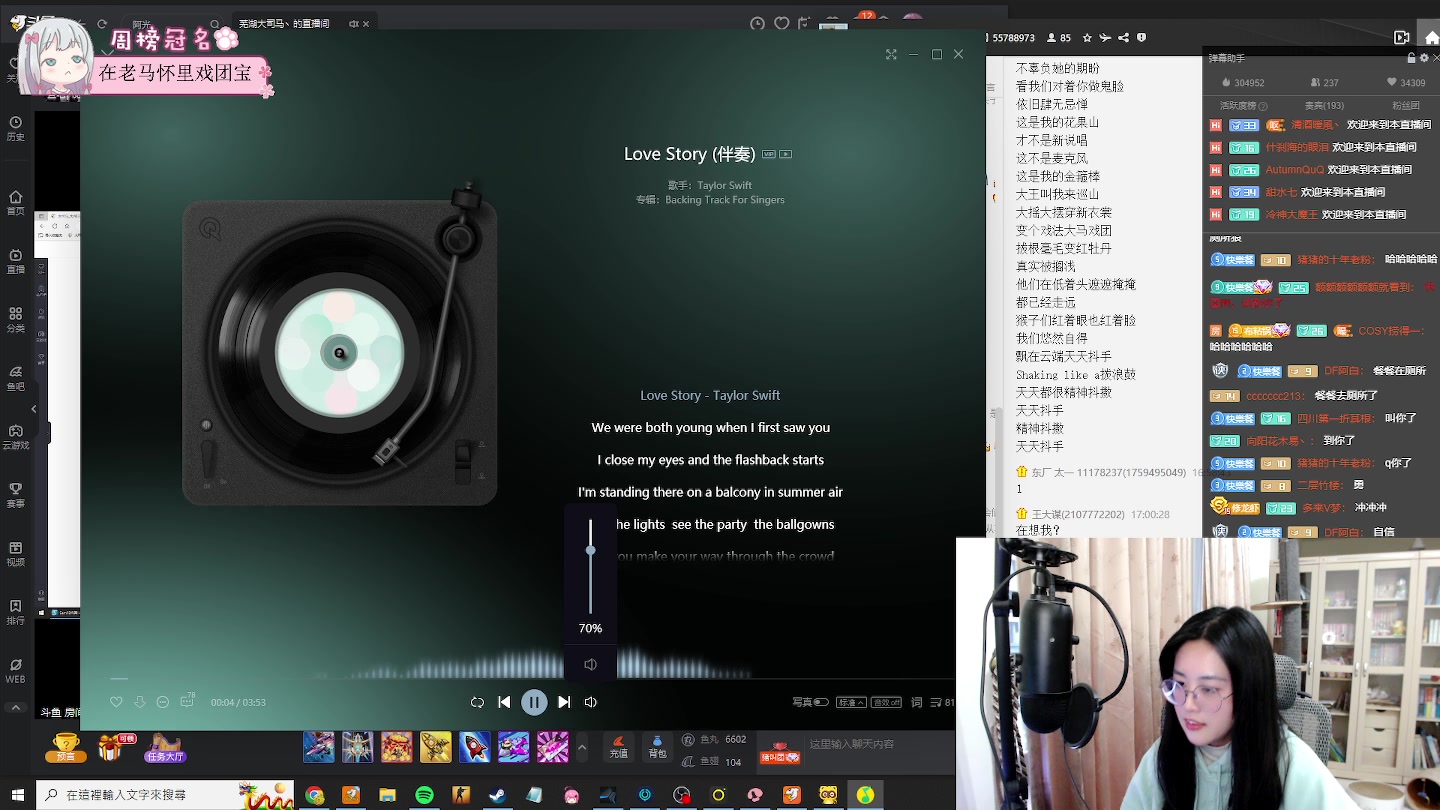Screen dimensions: 1440x810
Task: Expand the sidebar bottom chevron above 斗鱼
Action: click(16, 708)
